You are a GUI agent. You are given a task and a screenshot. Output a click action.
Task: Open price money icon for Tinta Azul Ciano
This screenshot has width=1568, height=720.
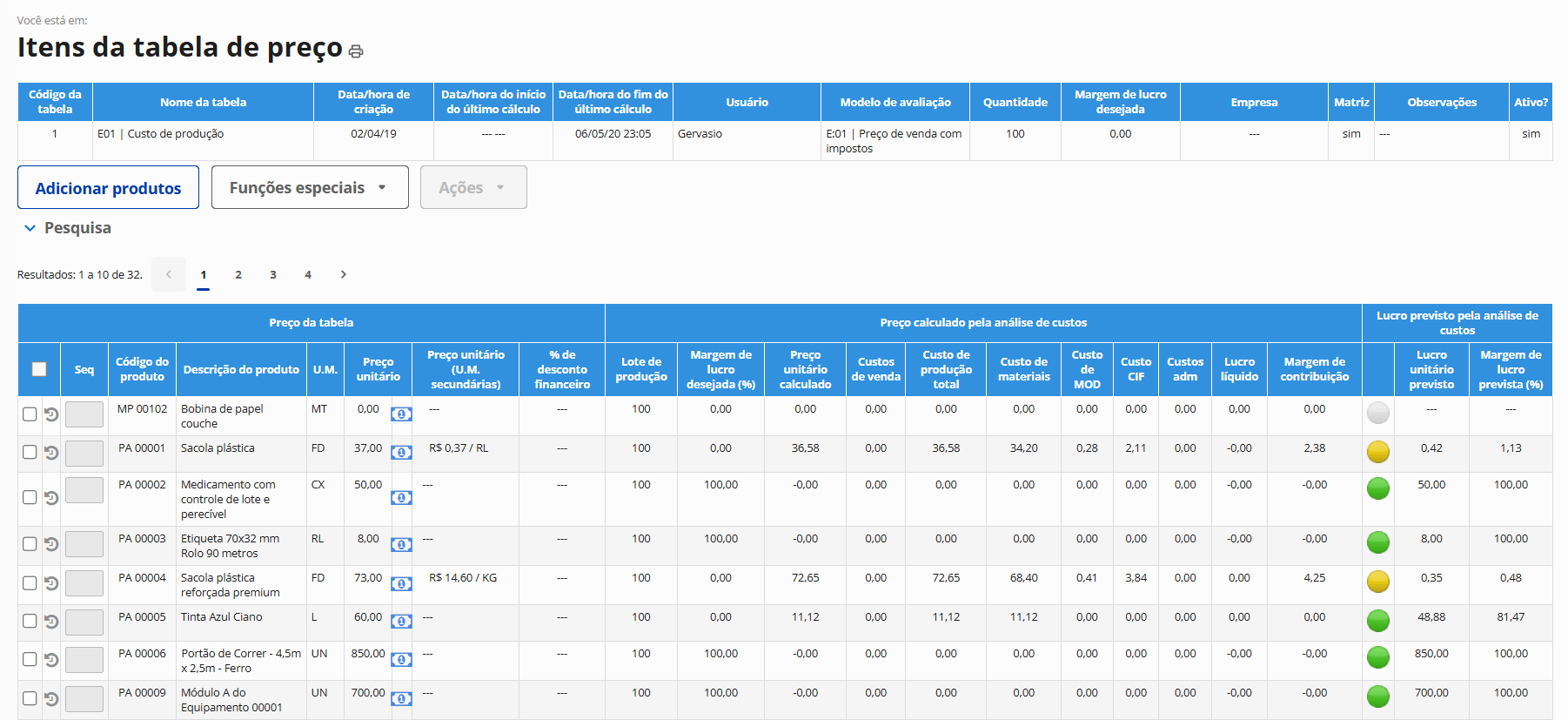tap(401, 621)
